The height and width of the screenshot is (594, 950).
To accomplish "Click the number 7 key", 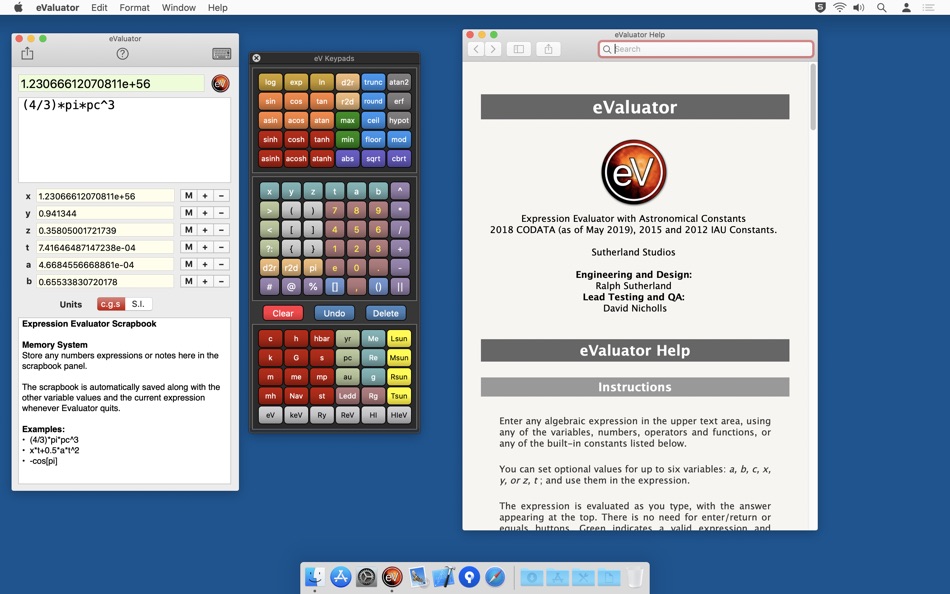I will [x=334, y=210].
